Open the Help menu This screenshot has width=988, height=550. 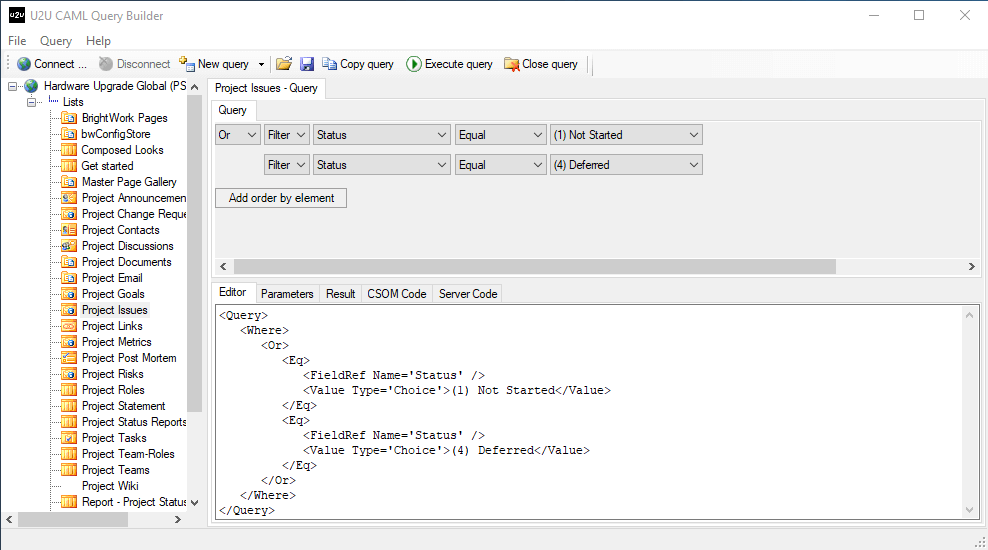click(x=98, y=41)
